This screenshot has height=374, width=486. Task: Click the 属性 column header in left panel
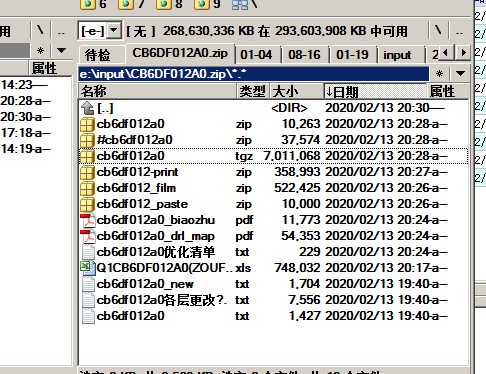click(51, 68)
